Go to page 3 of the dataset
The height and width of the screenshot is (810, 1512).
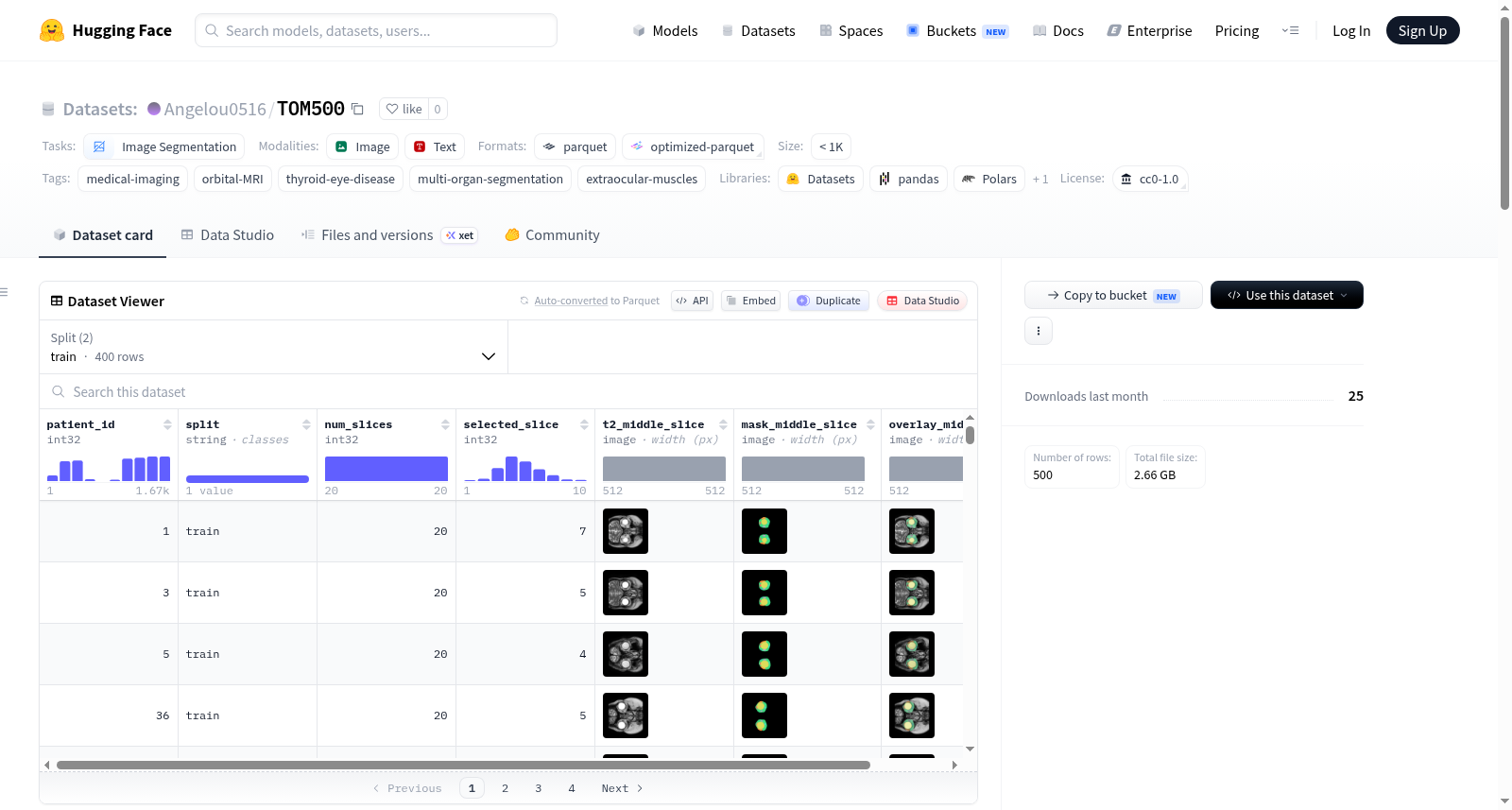point(539,788)
